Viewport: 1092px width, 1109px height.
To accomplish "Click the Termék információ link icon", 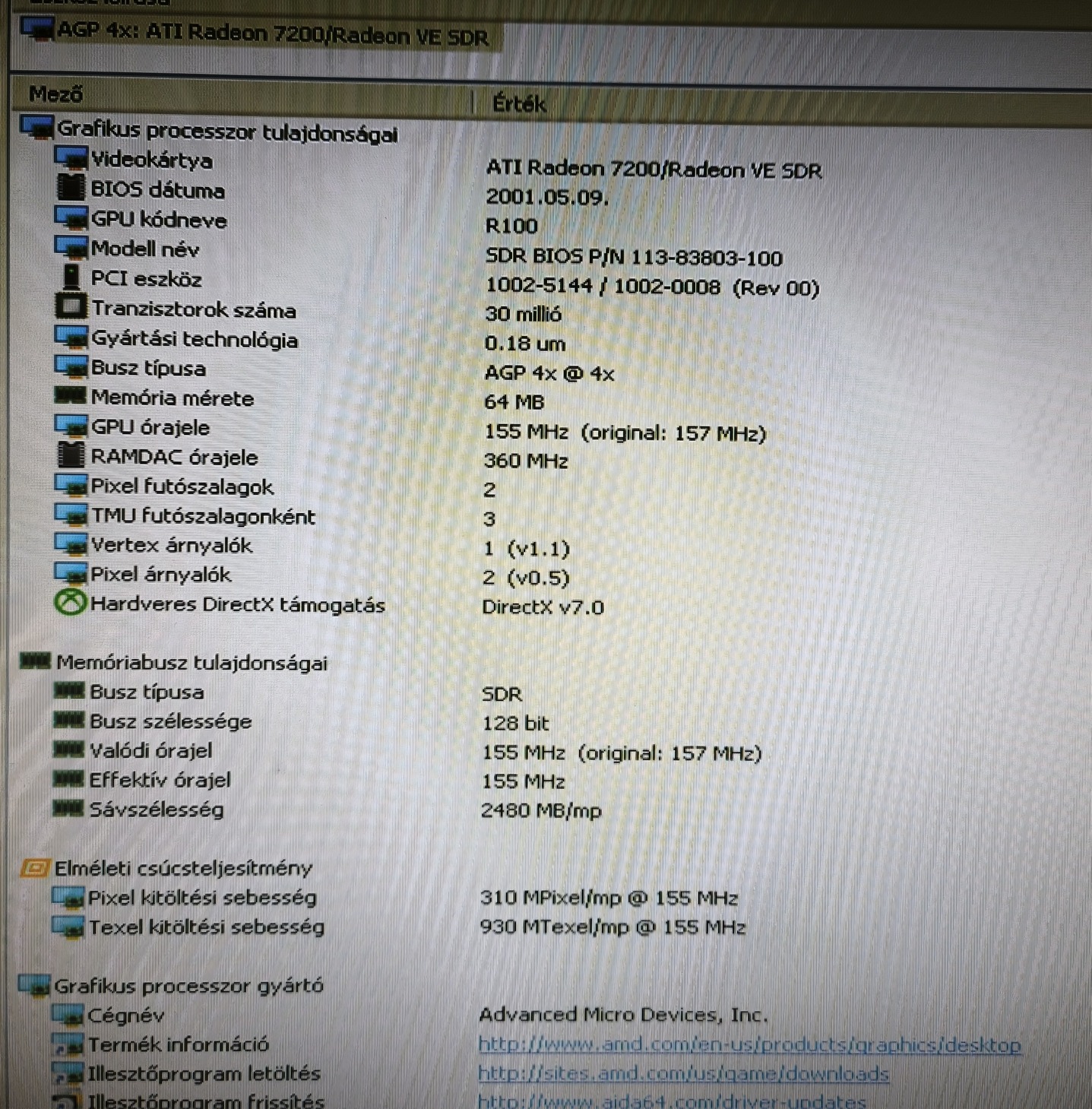I will pos(68,1044).
